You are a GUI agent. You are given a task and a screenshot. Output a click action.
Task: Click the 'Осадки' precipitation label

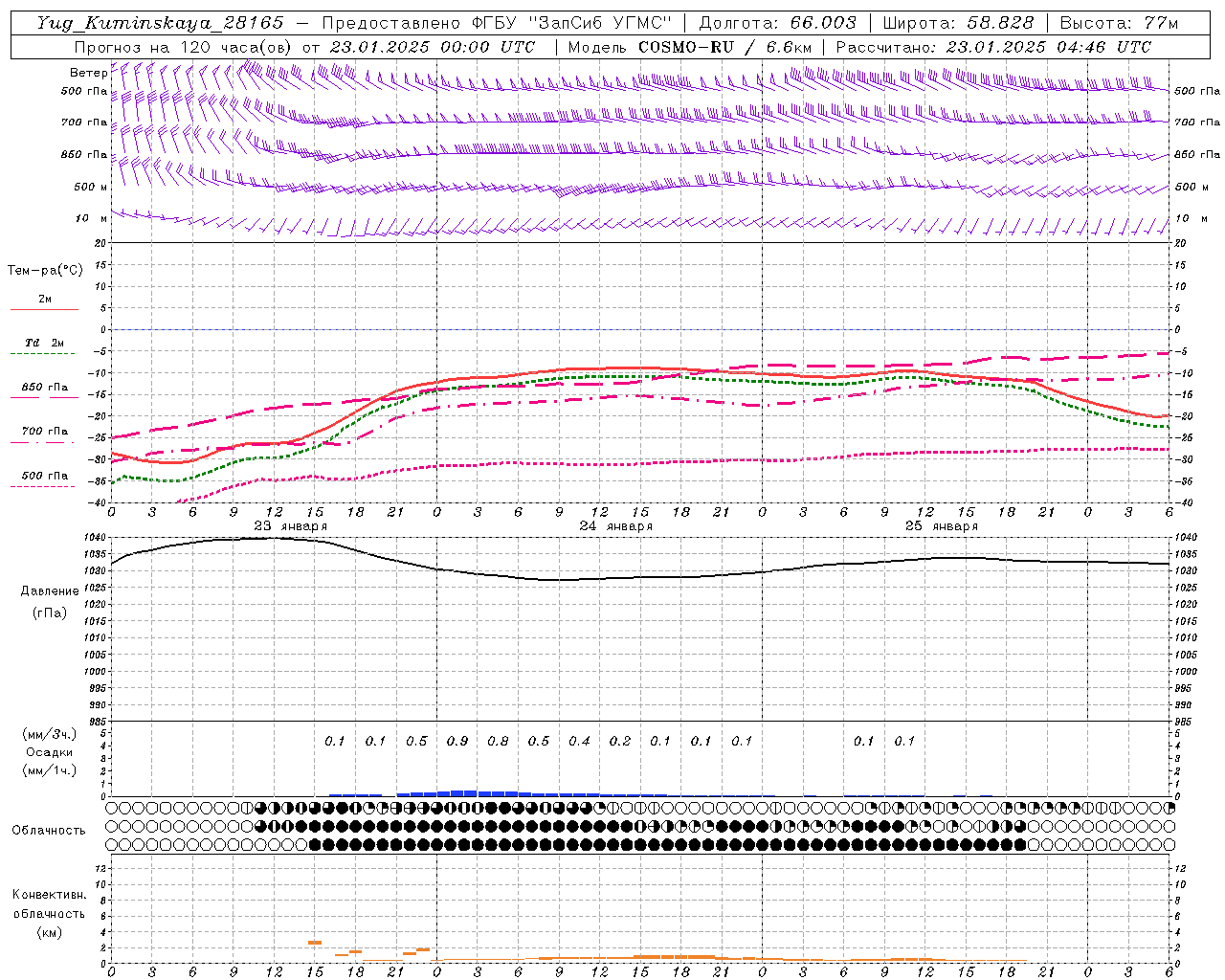[x=50, y=752]
